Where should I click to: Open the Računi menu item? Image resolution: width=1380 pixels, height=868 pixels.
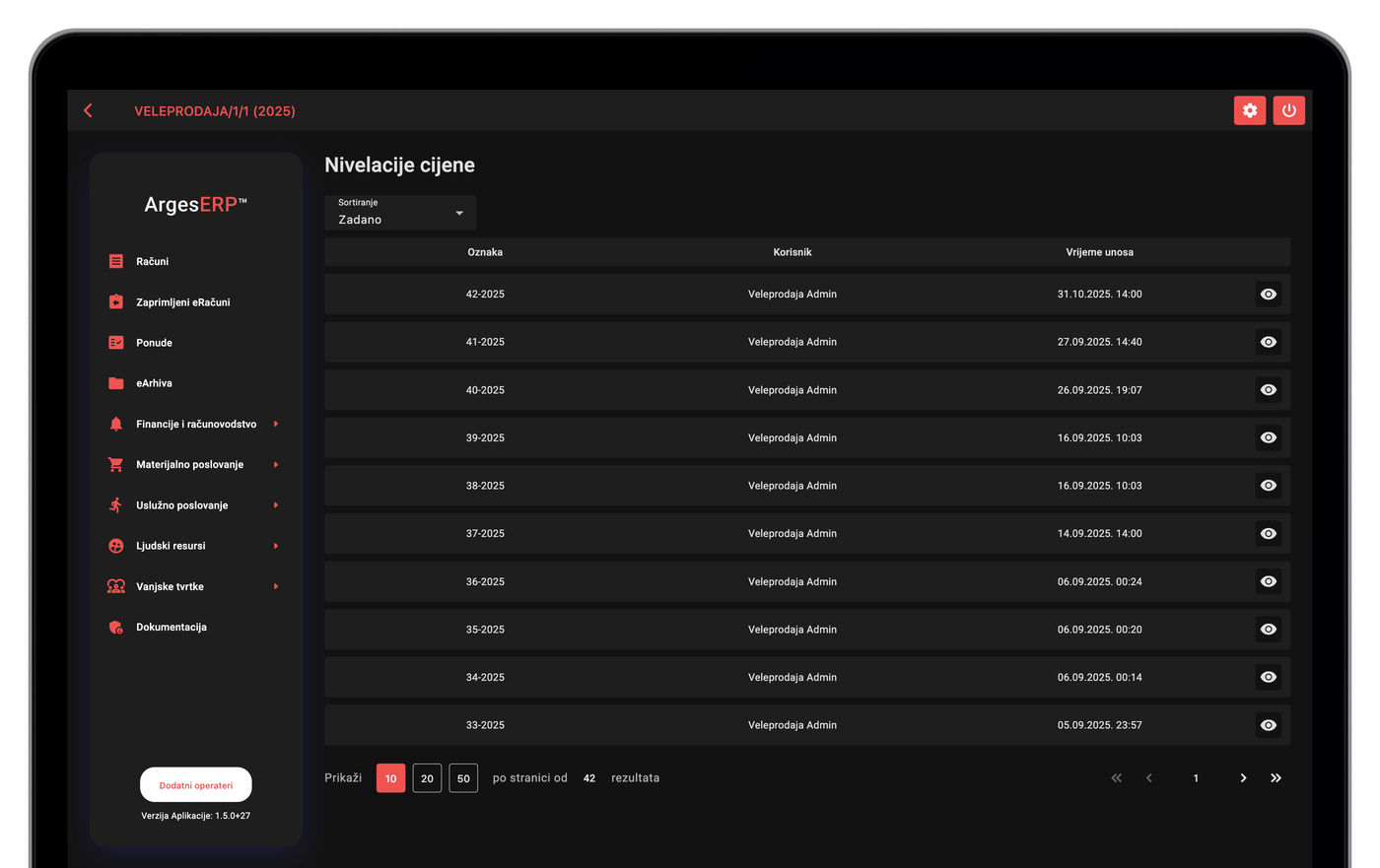152,261
